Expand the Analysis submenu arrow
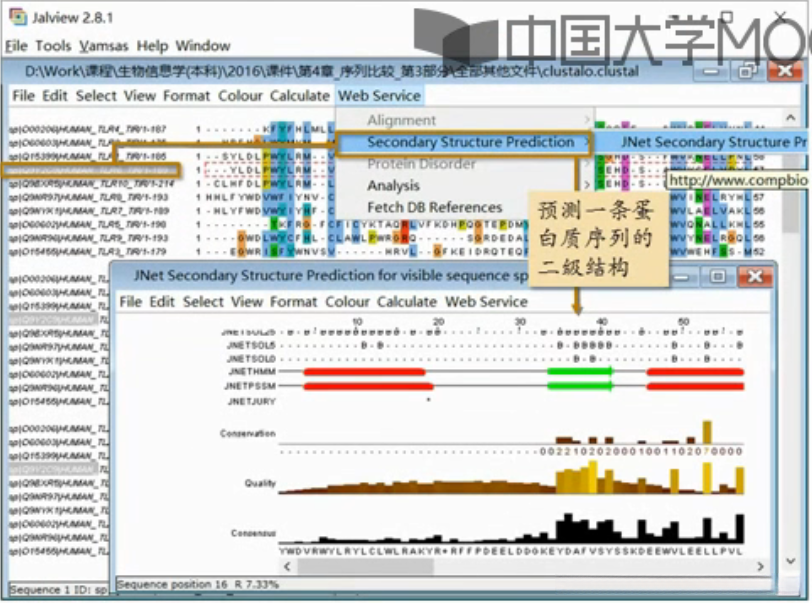Viewport: 812px width, 603px height. click(x=587, y=185)
